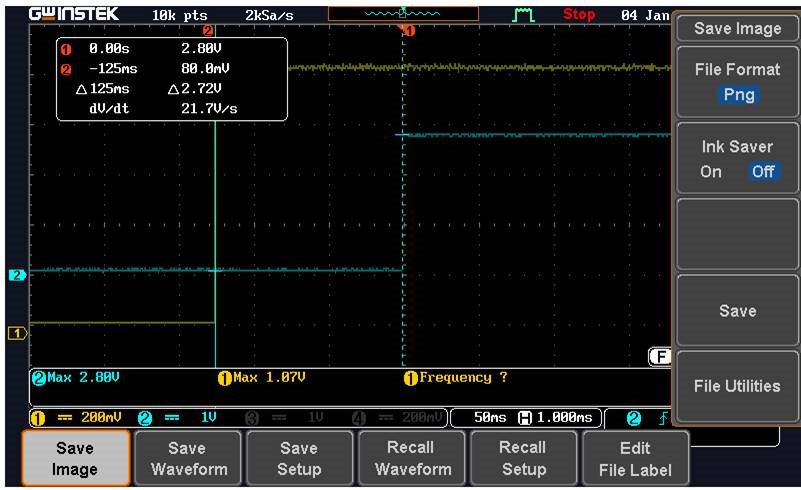Click cursor 1 readout 0.00s 2.80V

tap(141, 49)
